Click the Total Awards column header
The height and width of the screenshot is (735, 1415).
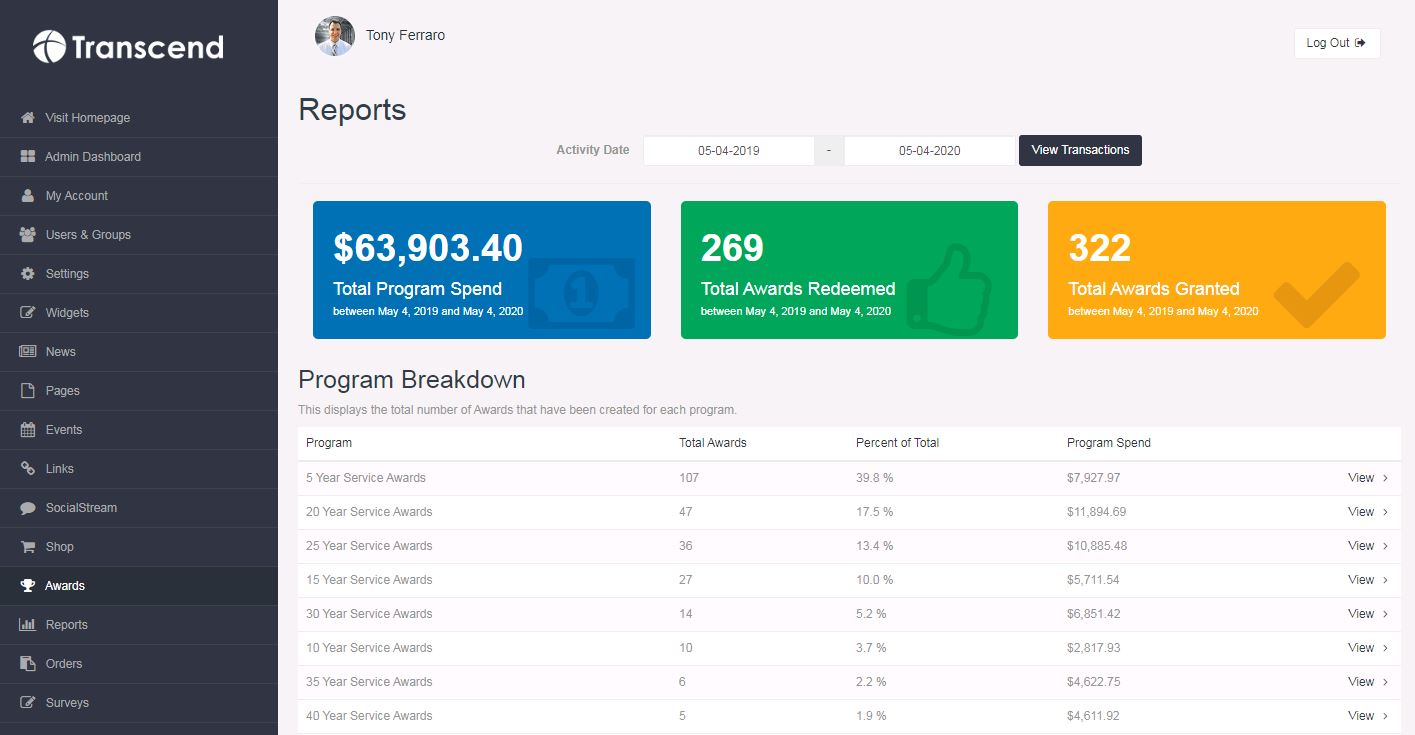(x=713, y=443)
